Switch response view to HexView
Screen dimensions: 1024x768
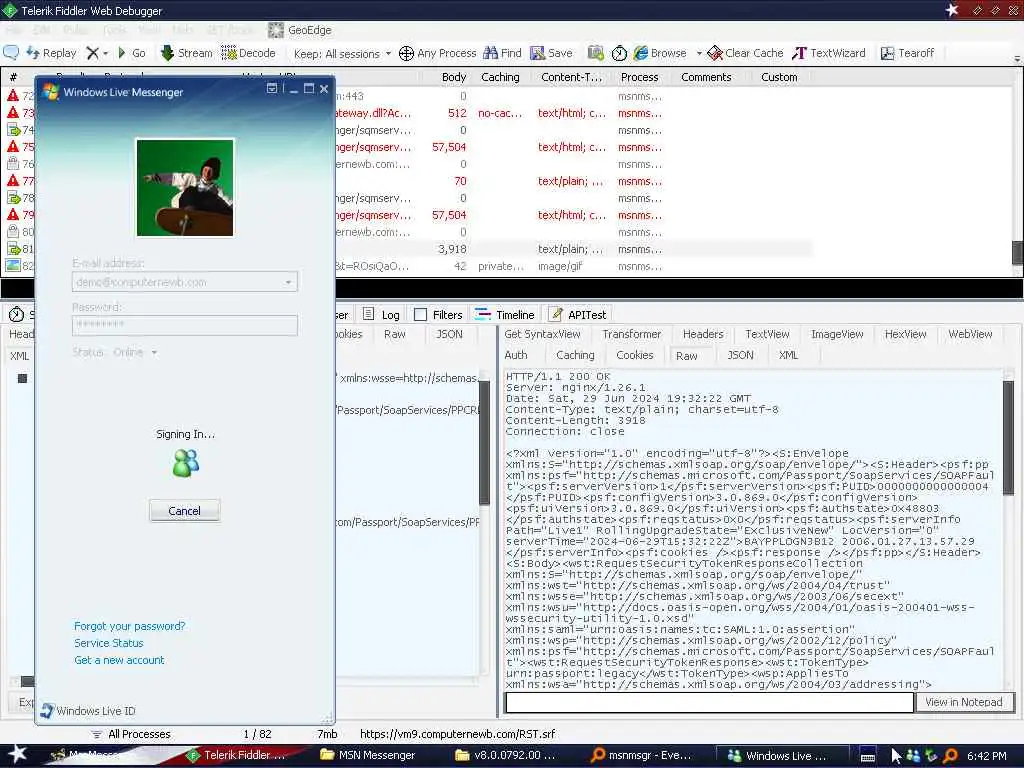[905, 334]
